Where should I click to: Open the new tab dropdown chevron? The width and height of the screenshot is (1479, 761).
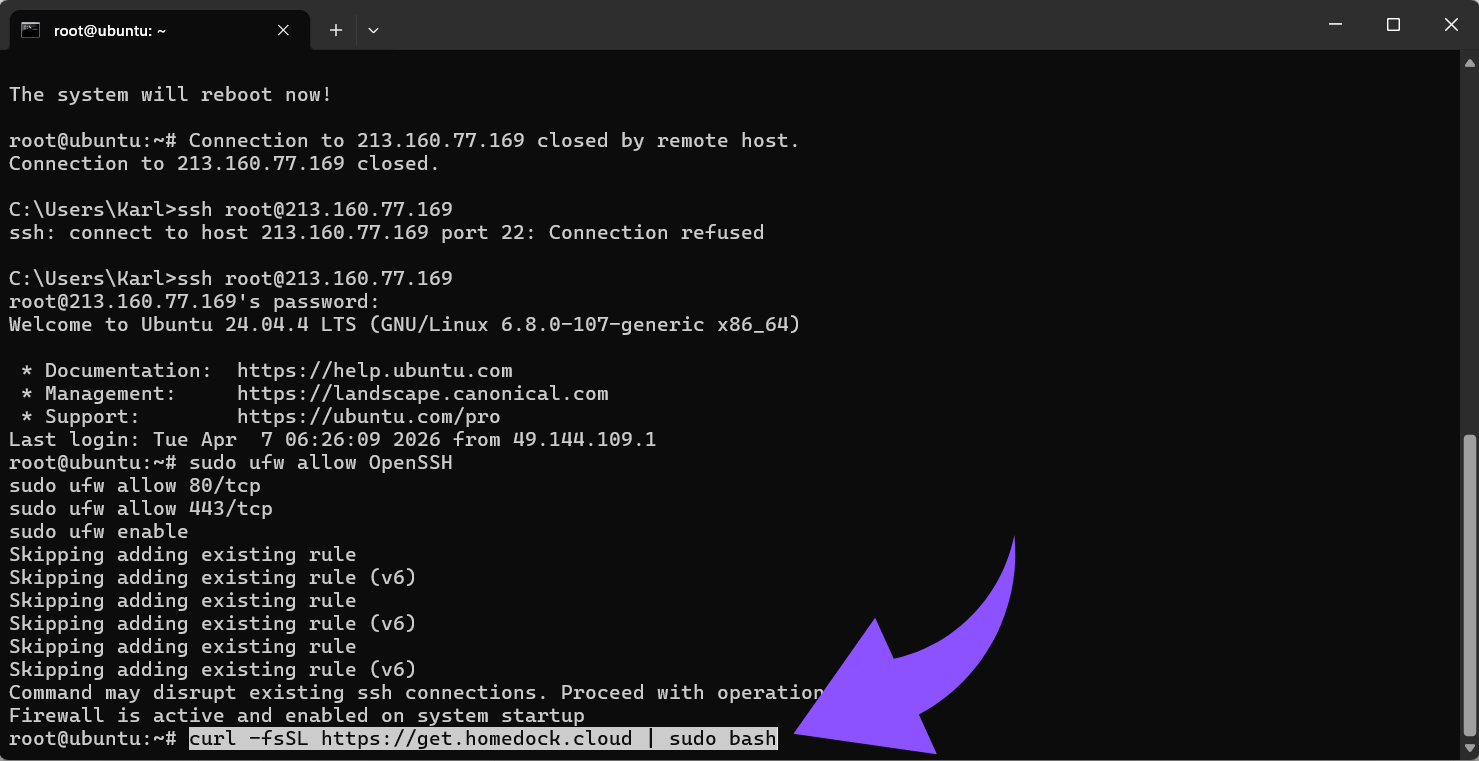tap(373, 30)
